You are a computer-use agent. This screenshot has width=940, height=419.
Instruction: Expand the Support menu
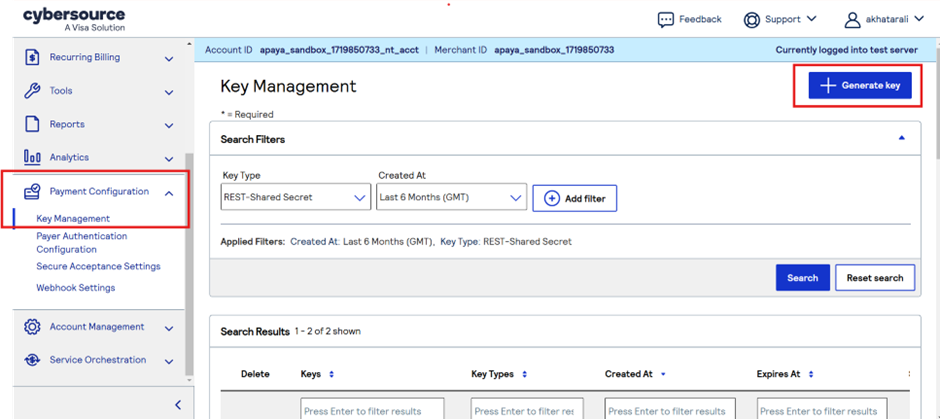coord(781,19)
